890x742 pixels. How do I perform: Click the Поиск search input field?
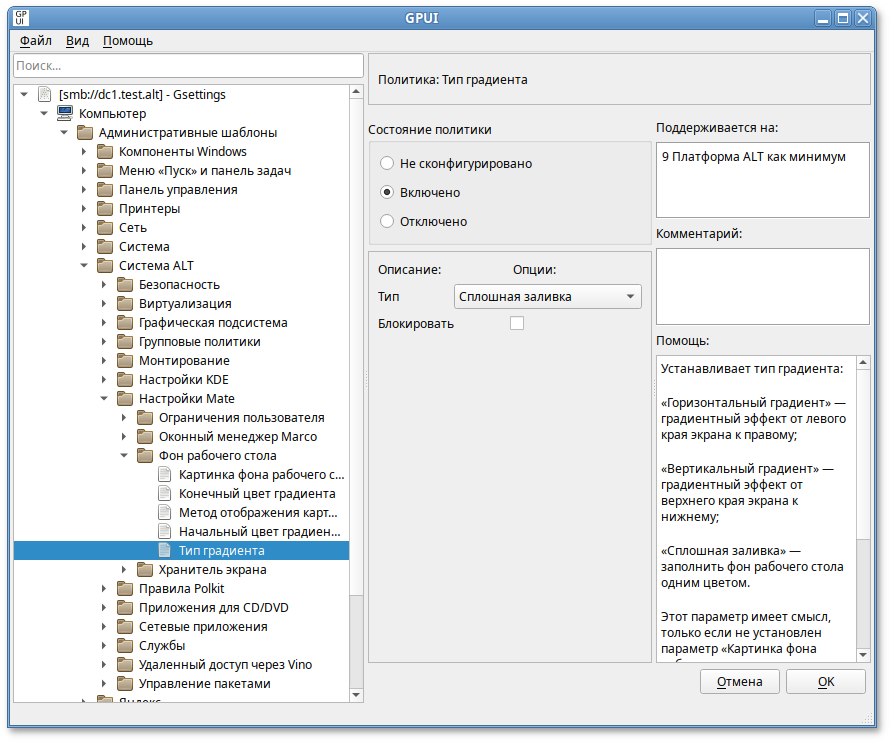(188, 65)
